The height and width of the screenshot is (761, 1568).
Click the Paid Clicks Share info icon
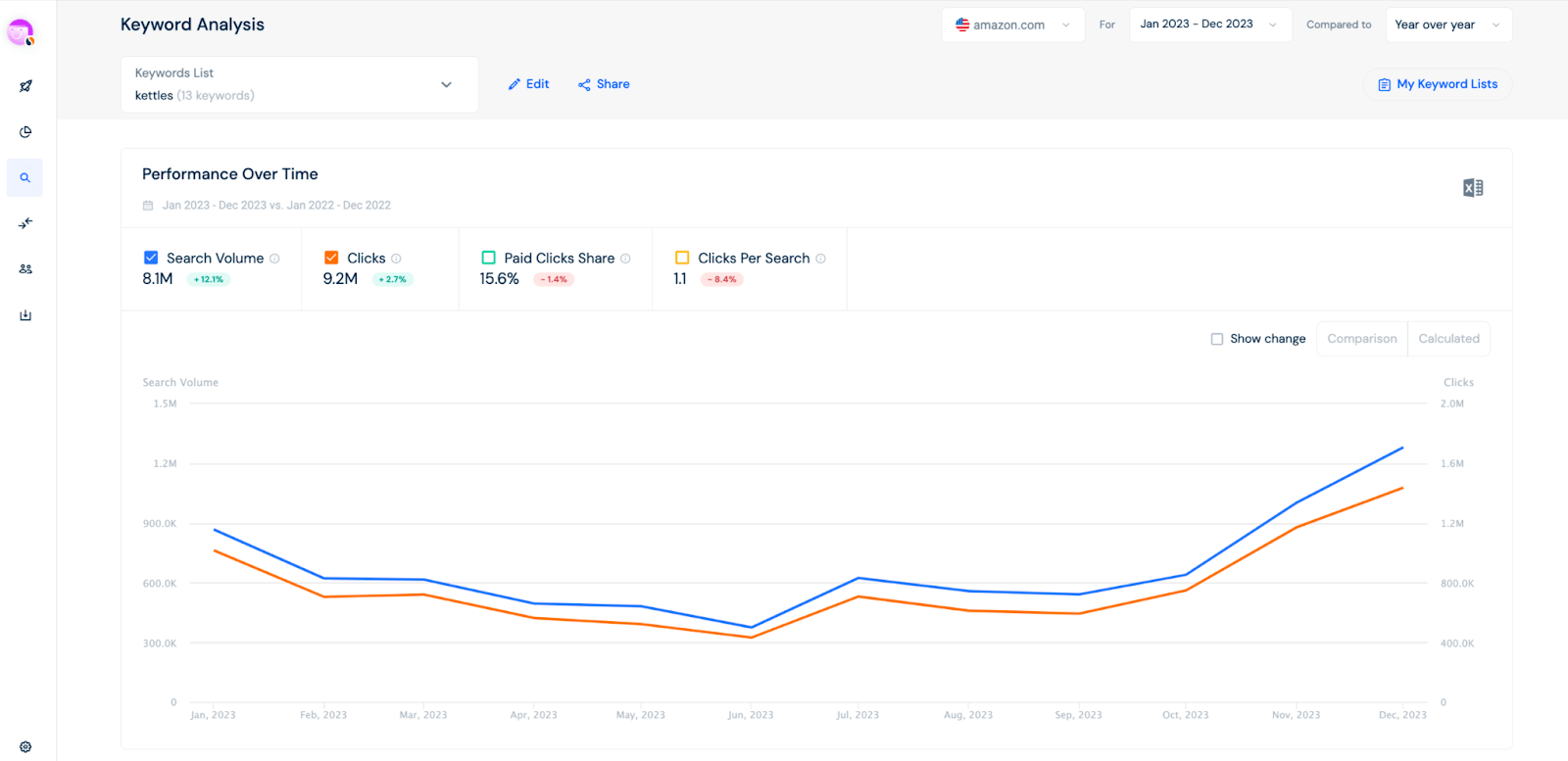tap(625, 259)
